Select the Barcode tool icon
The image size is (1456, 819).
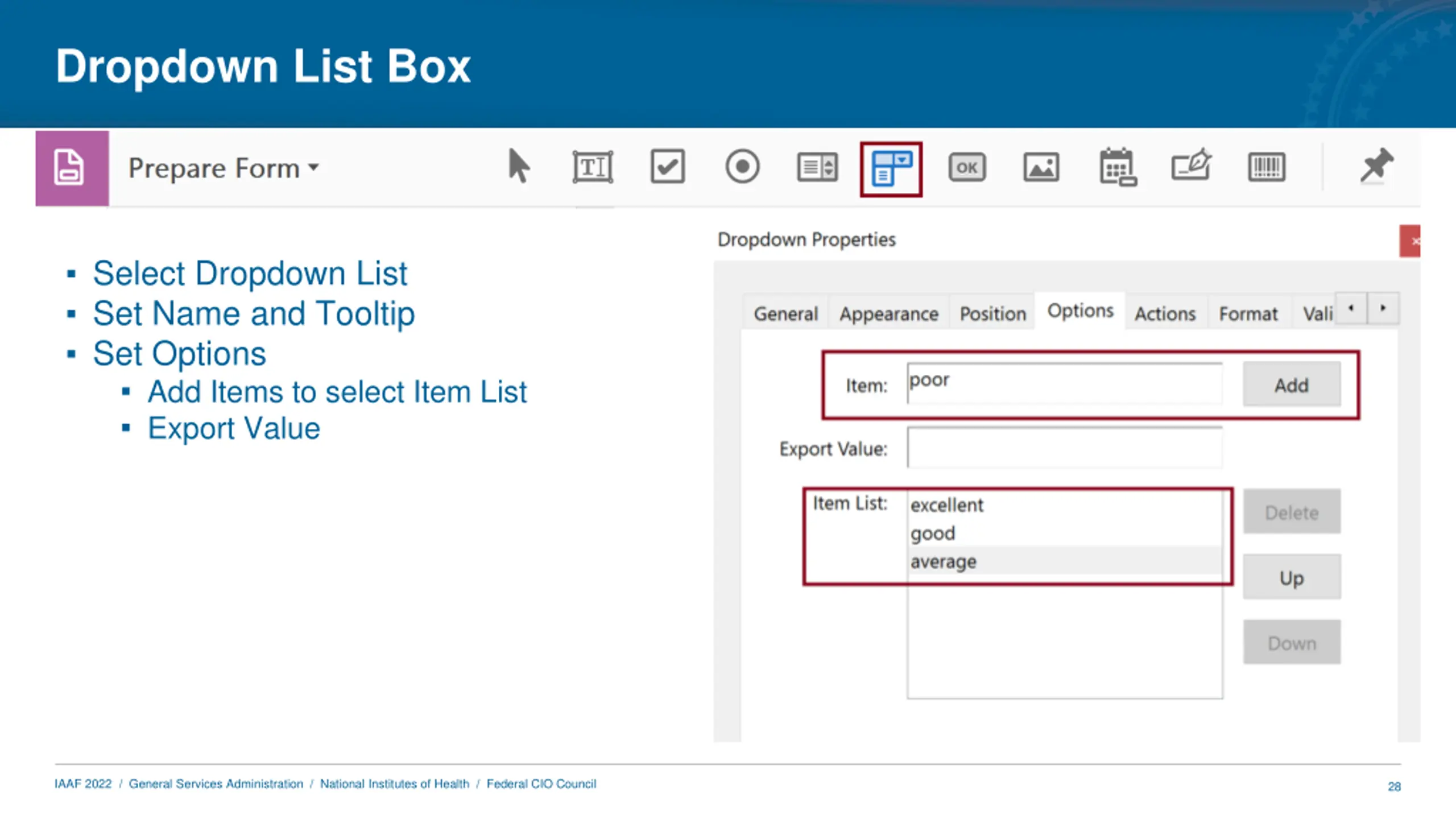(1267, 167)
